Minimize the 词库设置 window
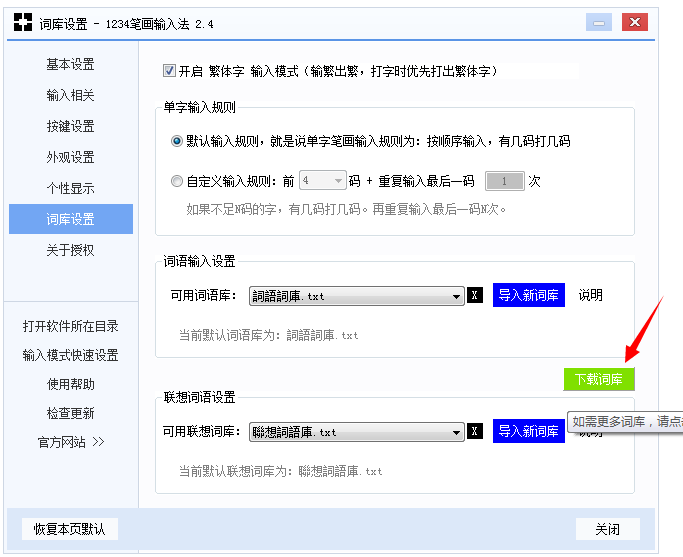The image size is (683, 557). 599,22
